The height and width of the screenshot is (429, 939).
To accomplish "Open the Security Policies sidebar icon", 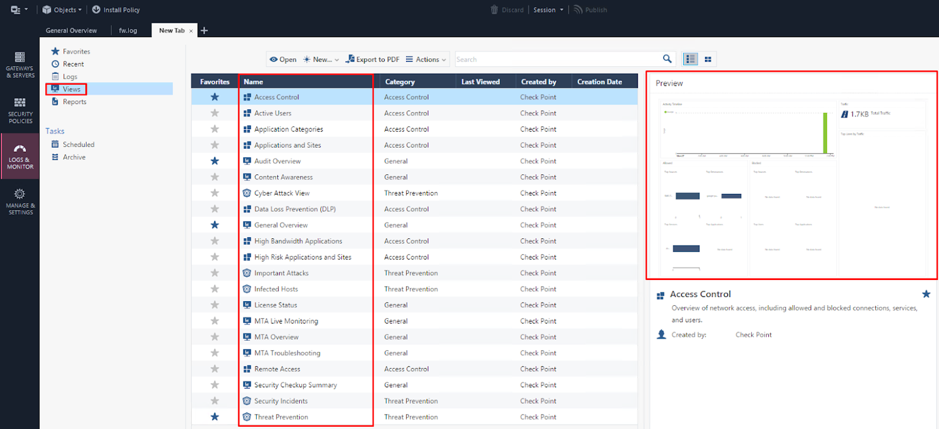I will point(20,110).
